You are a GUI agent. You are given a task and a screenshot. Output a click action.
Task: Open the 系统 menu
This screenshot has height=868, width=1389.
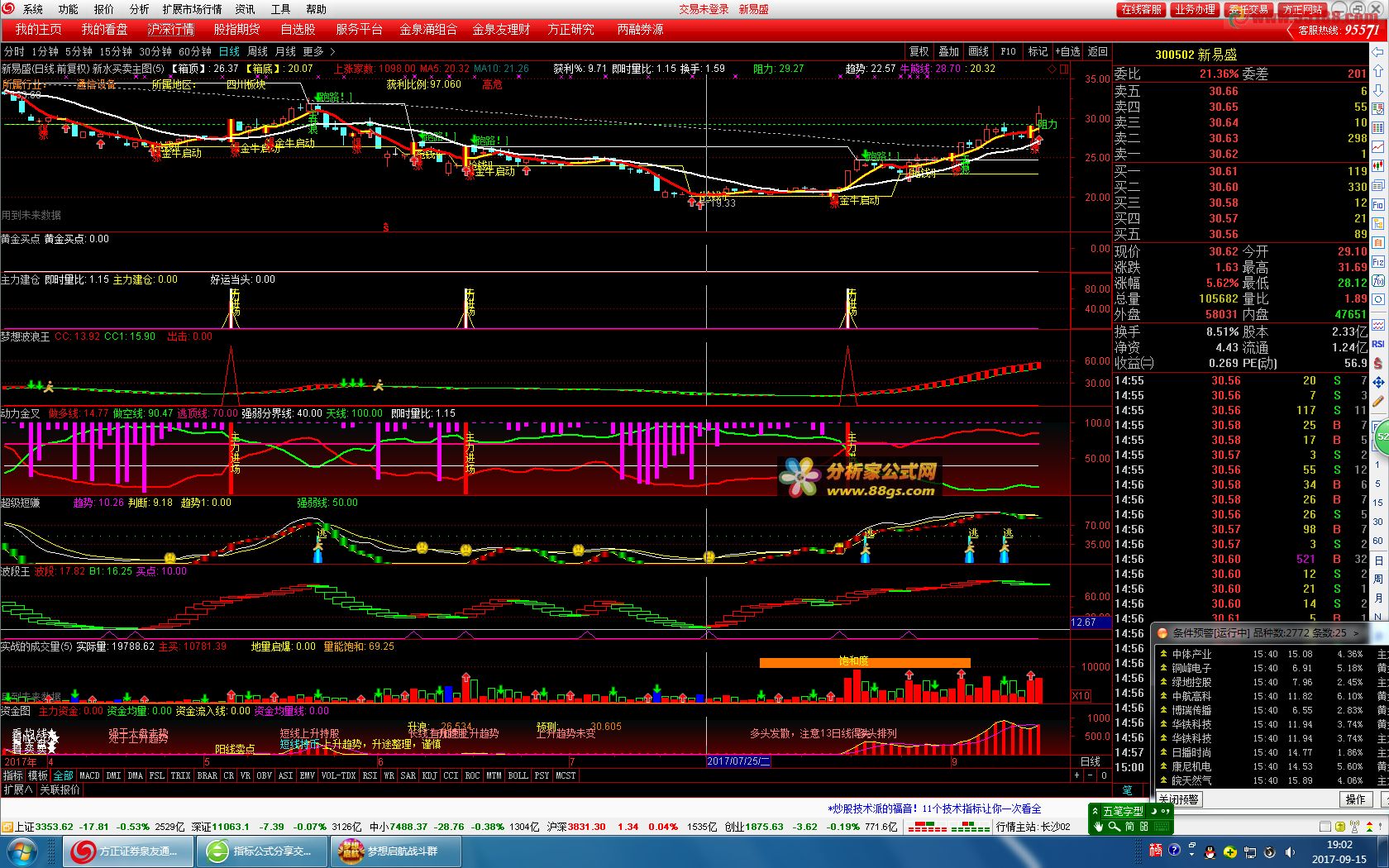tap(32, 9)
